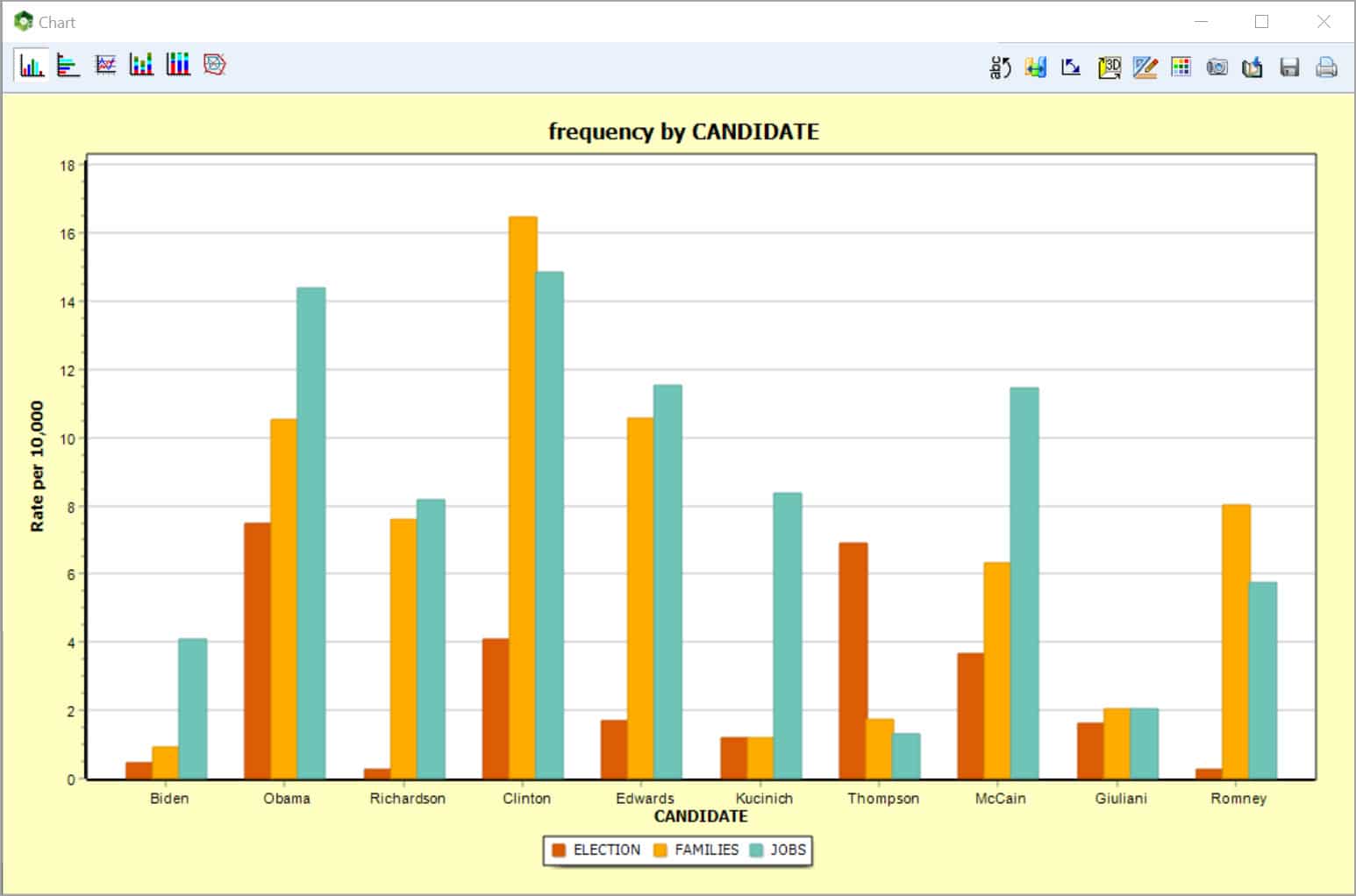Save the chart with the floppy disk icon
This screenshot has height=896, width=1356.
tap(1289, 68)
